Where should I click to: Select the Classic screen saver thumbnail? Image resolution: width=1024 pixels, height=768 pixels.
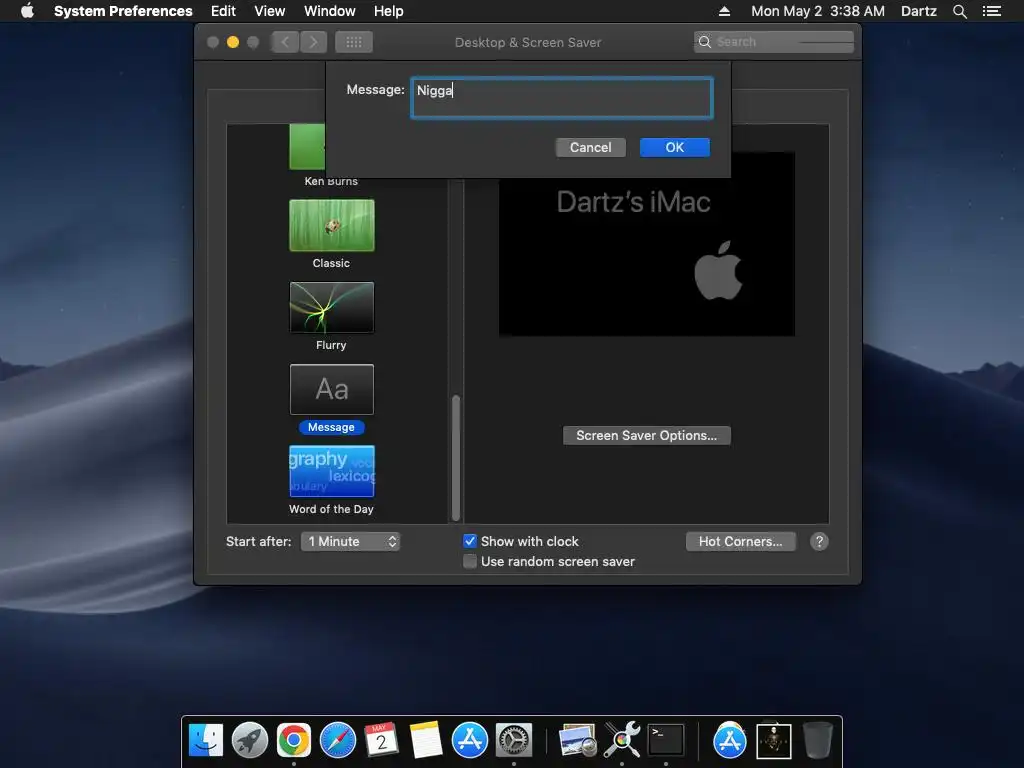point(332,225)
